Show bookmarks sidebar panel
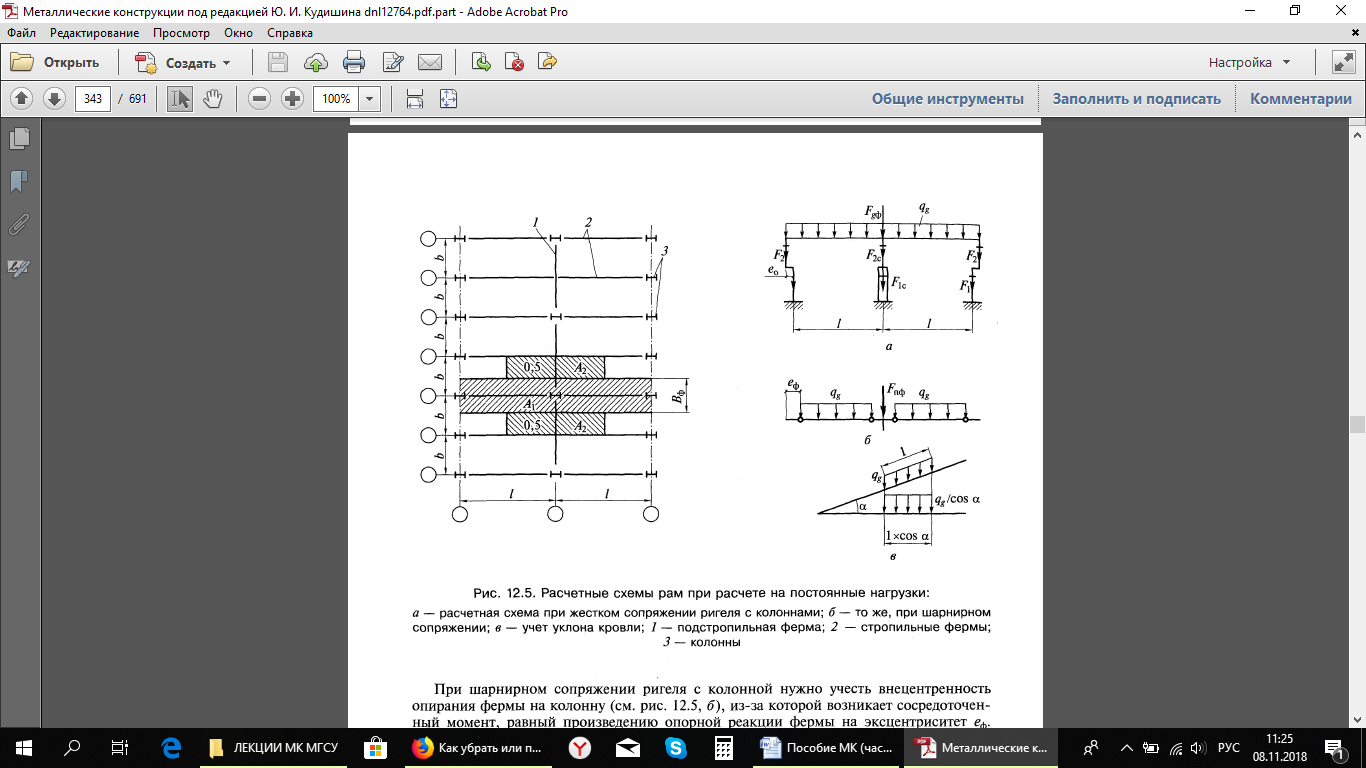The image size is (1366, 768). click(19, 181)
